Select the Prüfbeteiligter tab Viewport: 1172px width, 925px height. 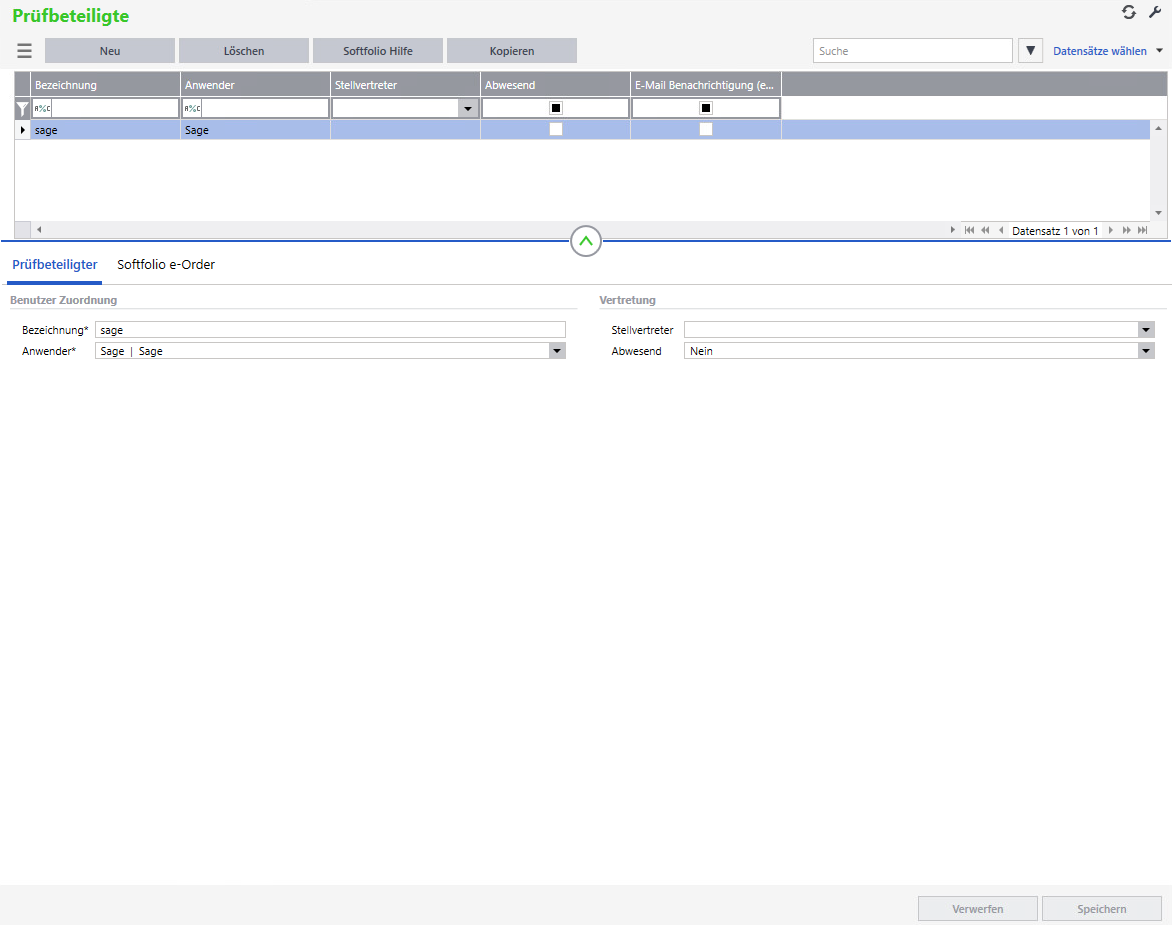pyautogui.click(x=54, y=265)
